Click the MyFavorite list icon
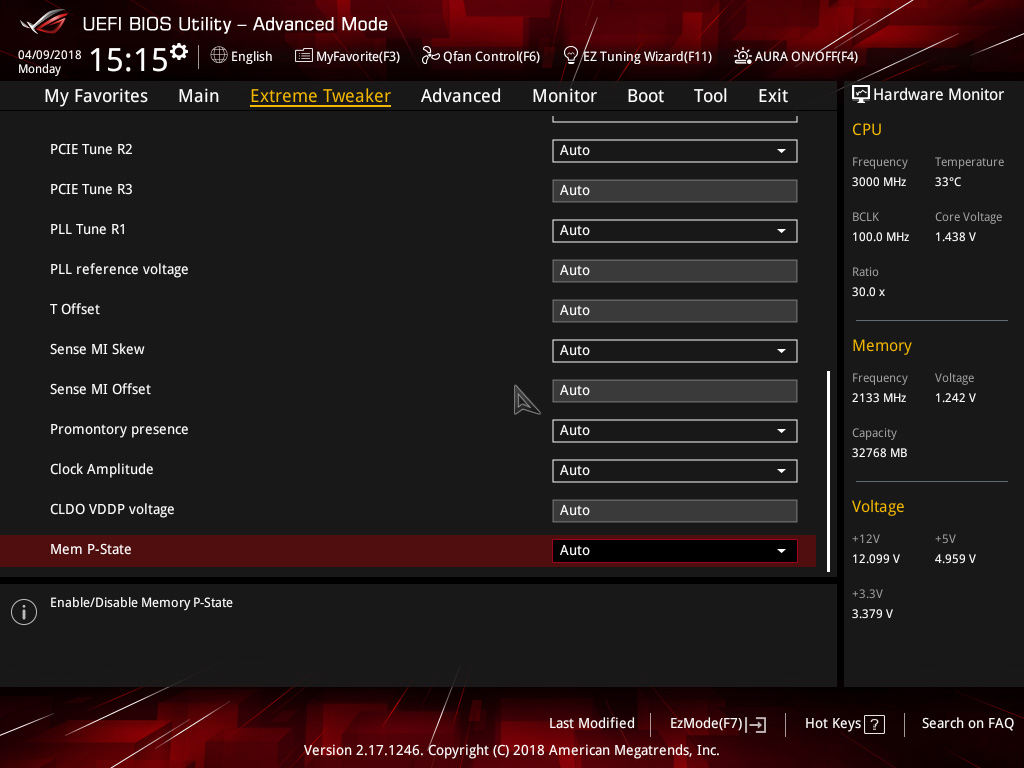 tap(304, 56)
